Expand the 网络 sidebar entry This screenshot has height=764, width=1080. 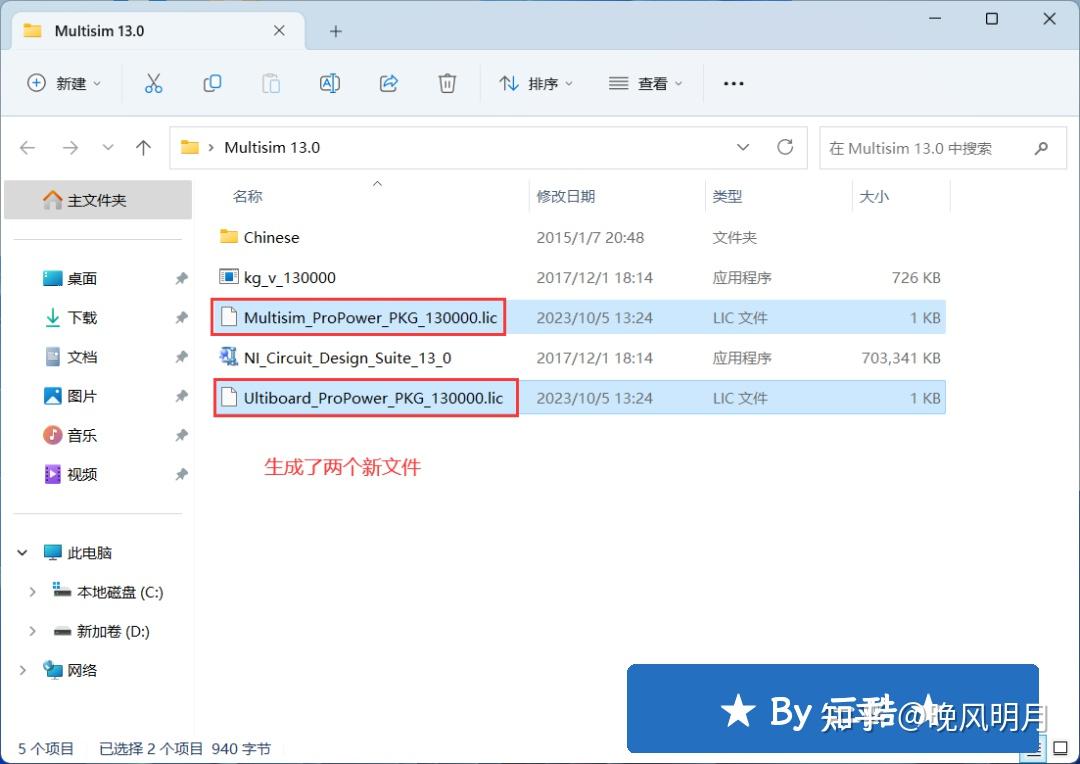(x=22, y=670)
